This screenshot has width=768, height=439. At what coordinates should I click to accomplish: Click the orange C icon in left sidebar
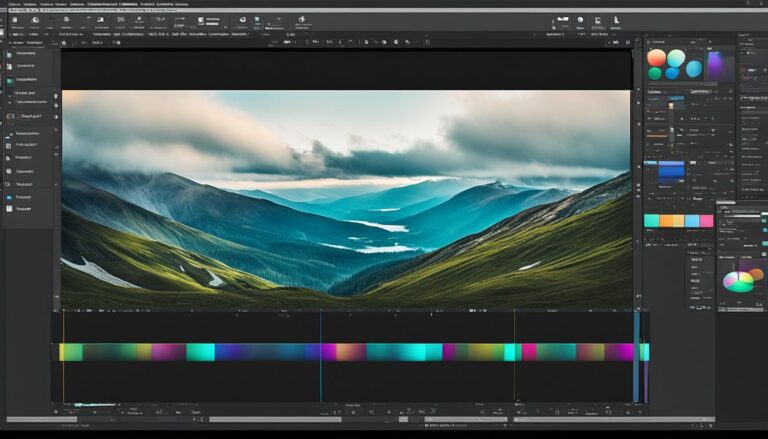10,117
